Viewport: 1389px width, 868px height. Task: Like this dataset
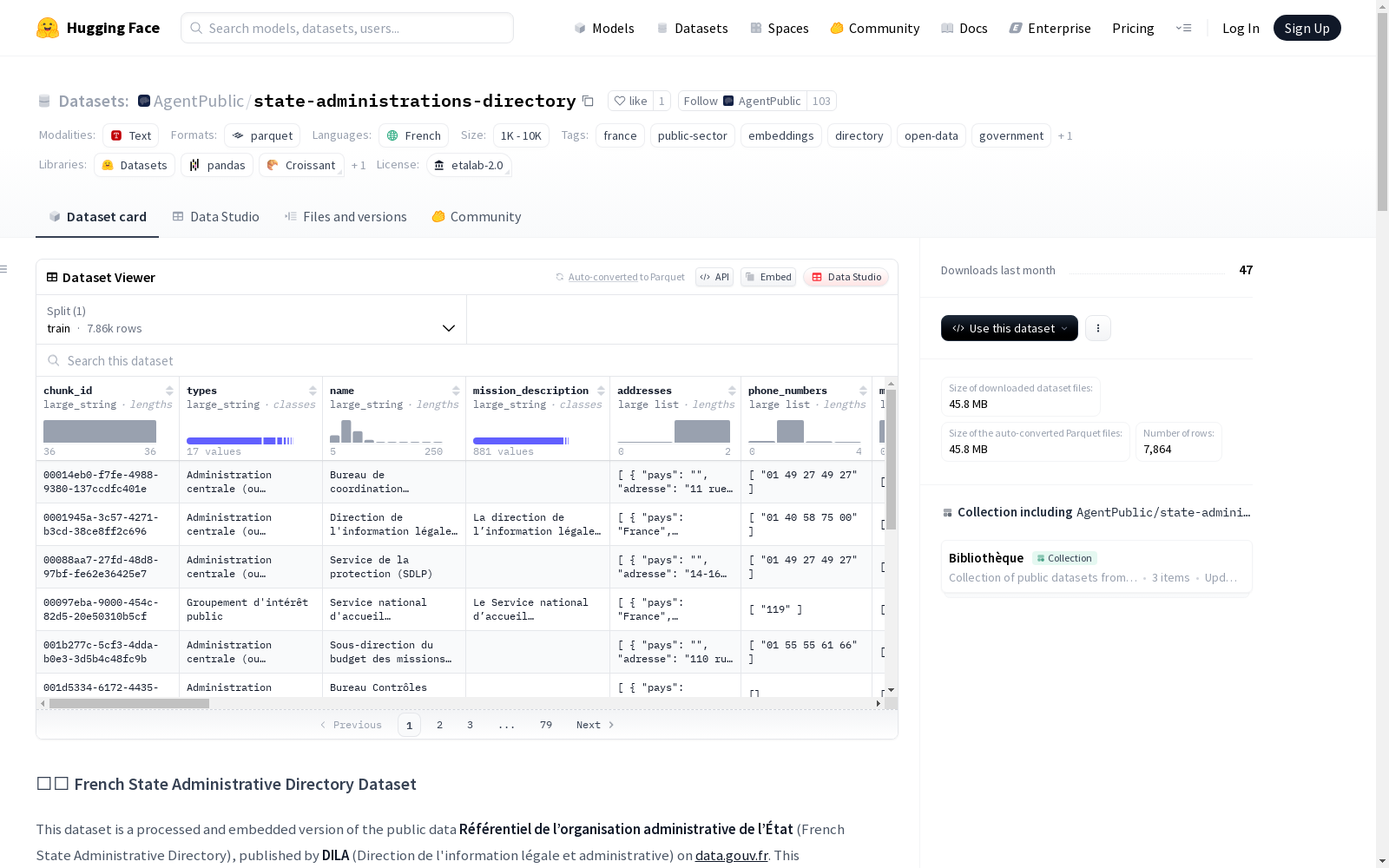[x=630, y=101]
